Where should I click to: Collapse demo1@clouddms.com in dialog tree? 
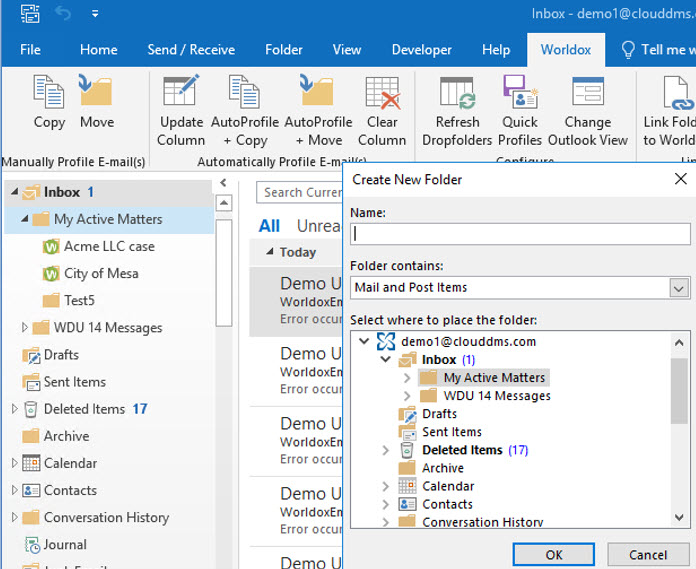[364, 341]
